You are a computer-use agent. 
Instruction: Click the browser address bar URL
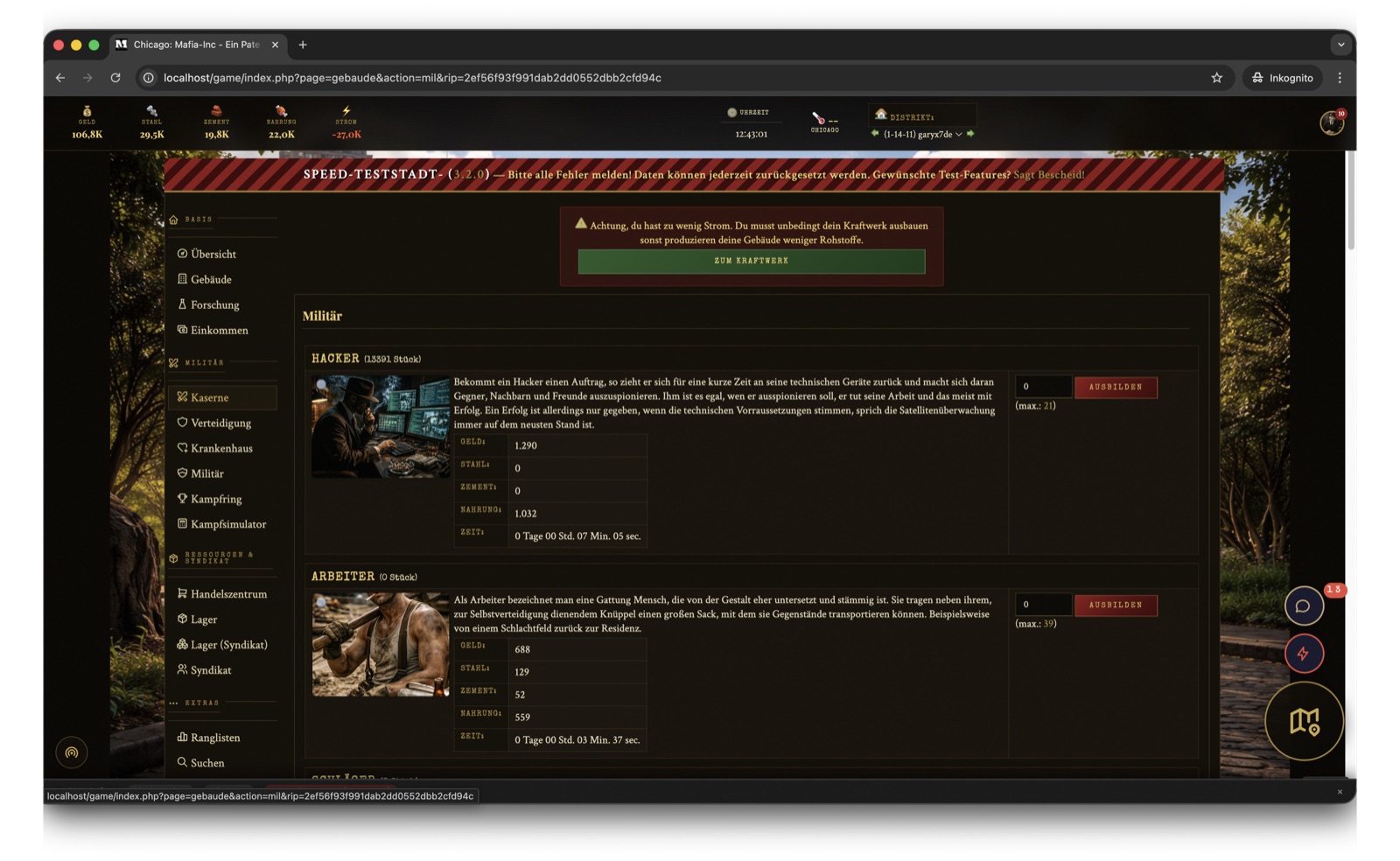click(x=412, y=78)
